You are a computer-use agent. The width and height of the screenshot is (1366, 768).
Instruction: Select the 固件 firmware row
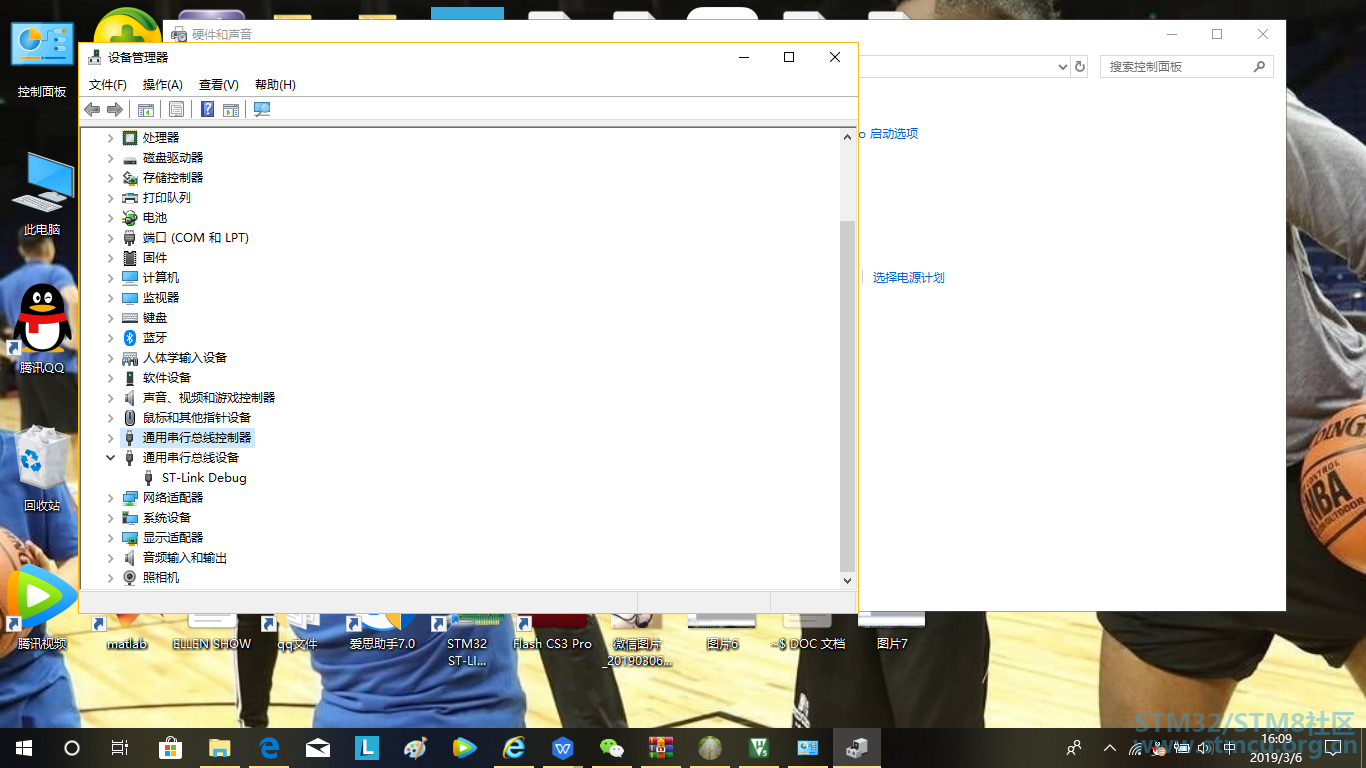click(x=155, y=258)
